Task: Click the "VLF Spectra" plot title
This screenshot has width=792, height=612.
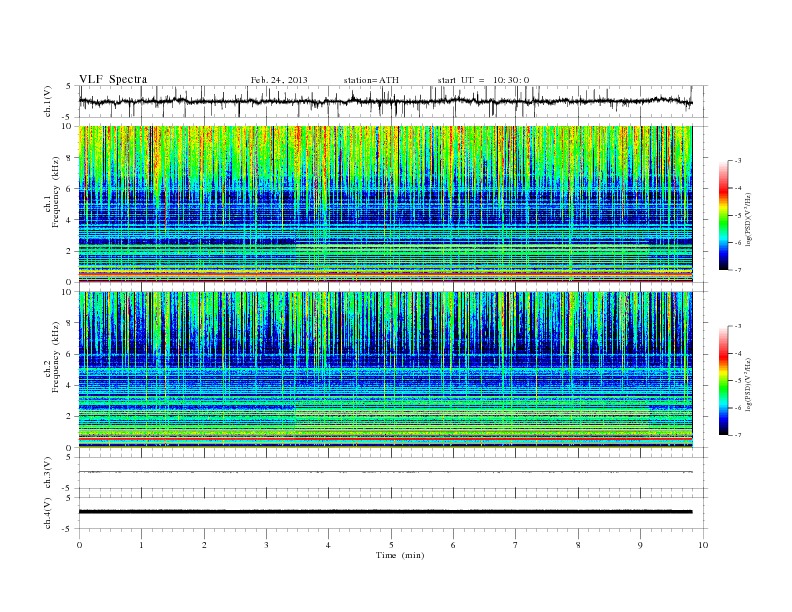Action: click(113, 79)
